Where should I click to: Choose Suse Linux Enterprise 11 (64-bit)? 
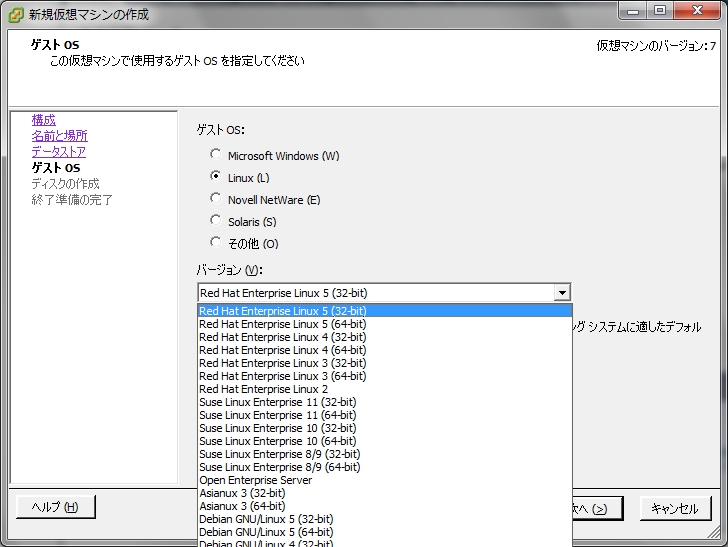pos(385,415)
